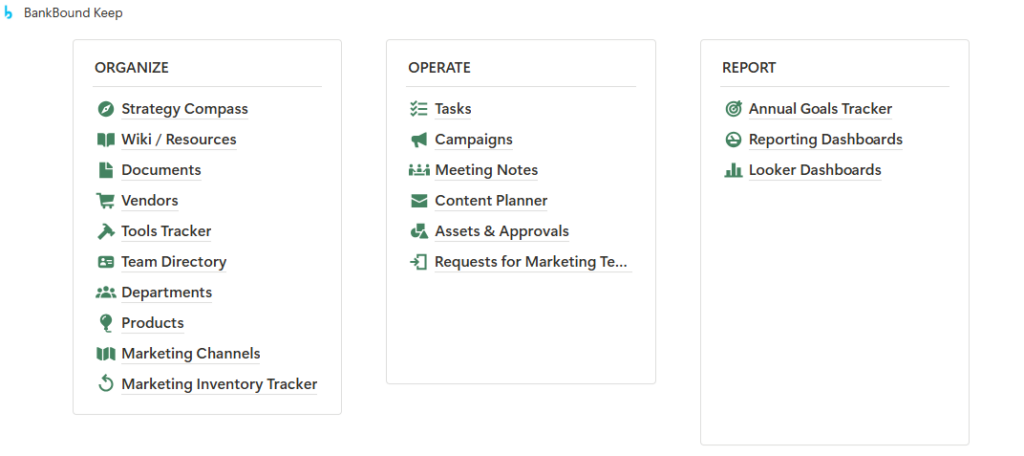
Task: Click the hammer icon beside Tools Tracker
Action: (x=106, y=231)
